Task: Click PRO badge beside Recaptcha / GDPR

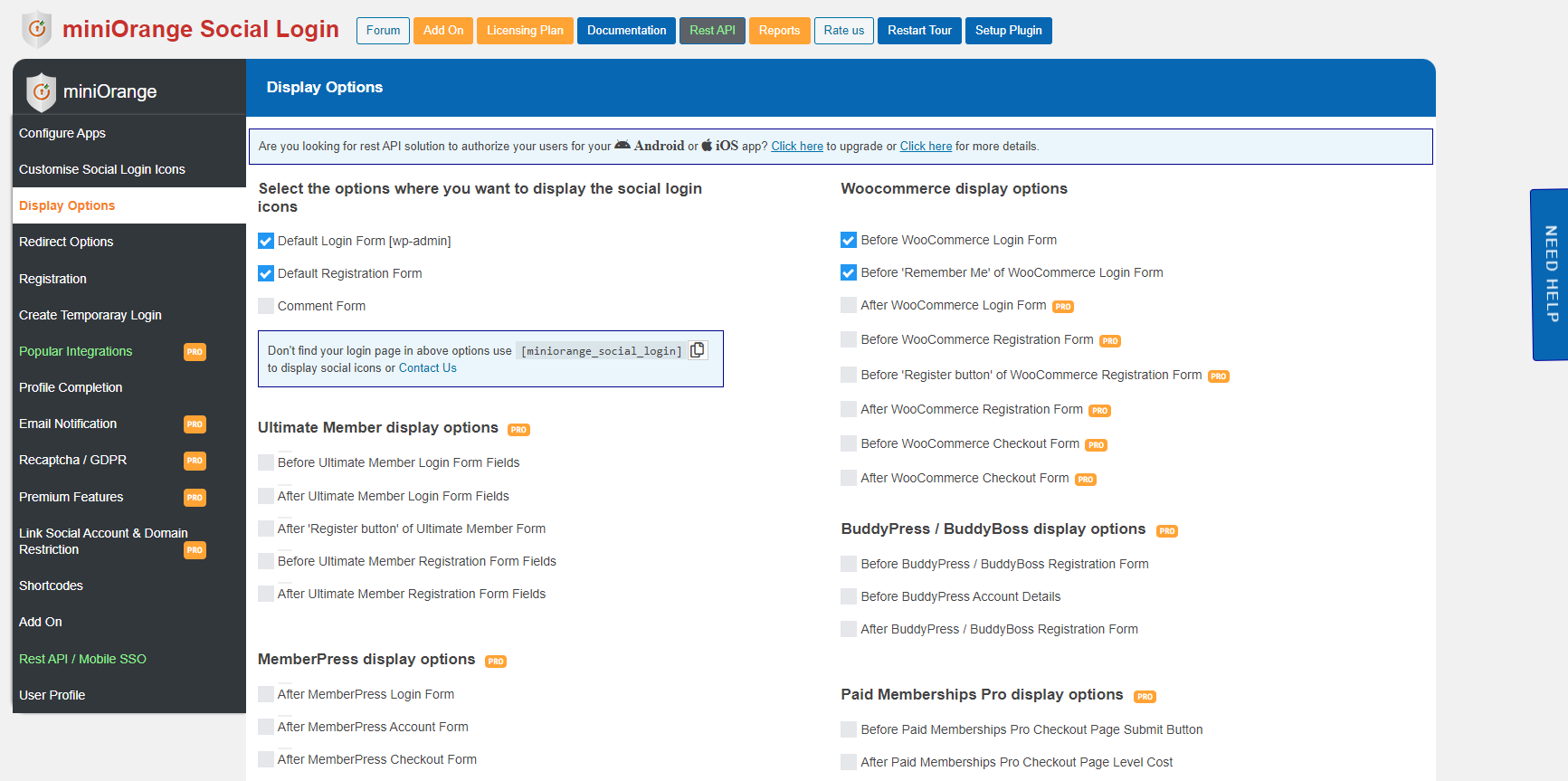Action: pyautogui.click(x=195, y=461)
